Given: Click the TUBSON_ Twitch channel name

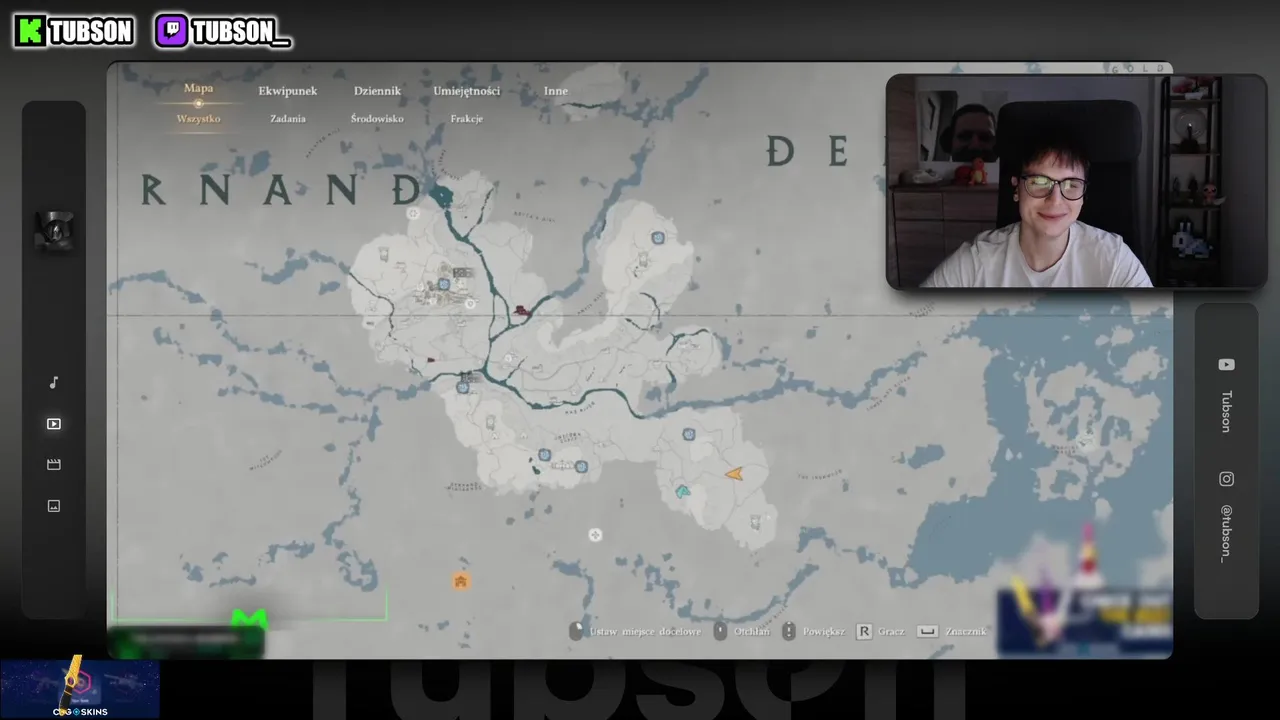Looking at the screenshot, I should (241, 32).
